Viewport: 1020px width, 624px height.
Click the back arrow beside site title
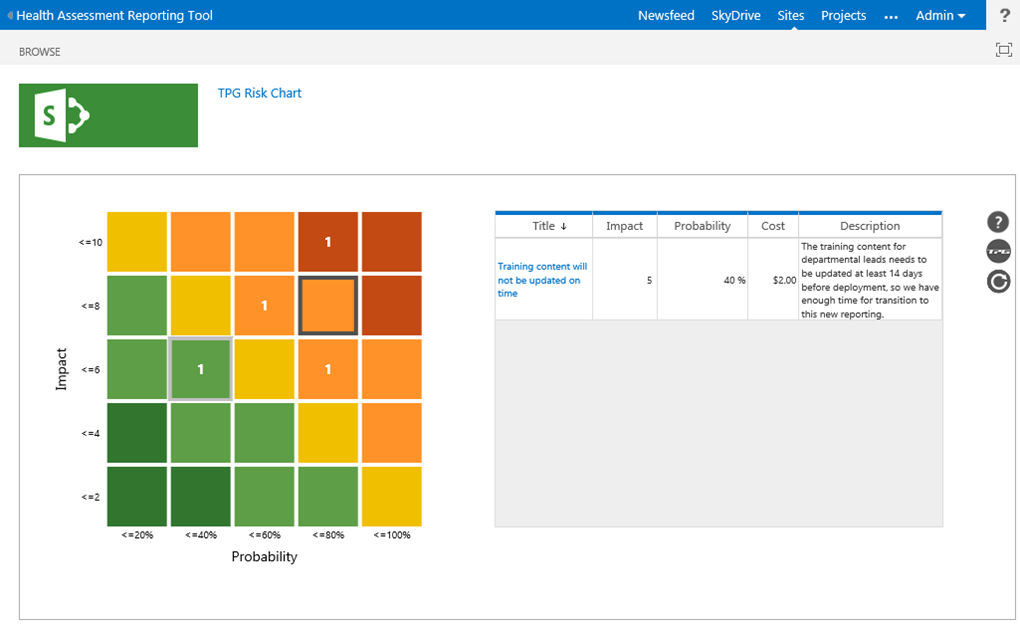(x=10, y=16)
